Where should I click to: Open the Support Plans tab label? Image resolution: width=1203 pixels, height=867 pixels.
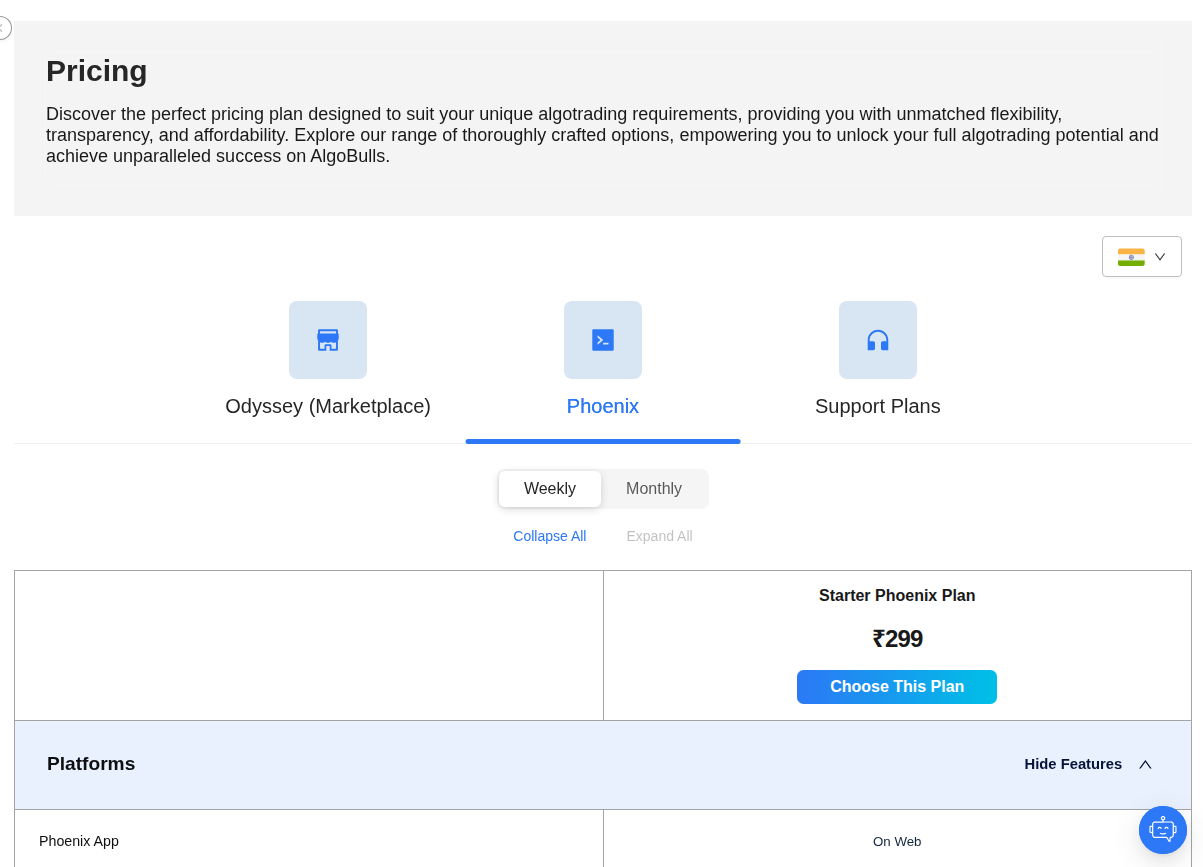[x=878, y=406]
